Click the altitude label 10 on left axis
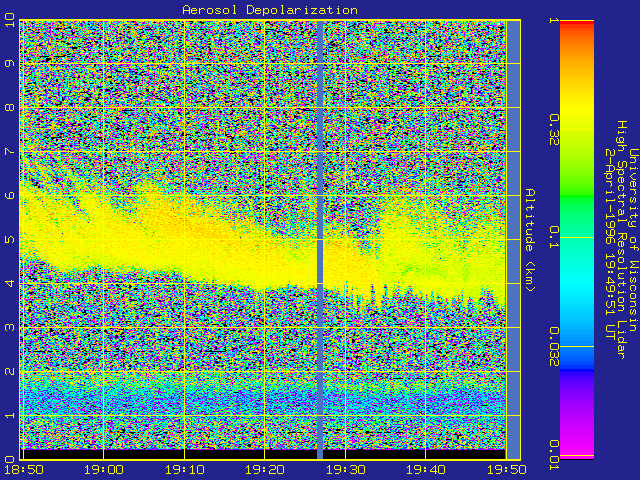The height and width of the screenshot is (480, 640). [x=10, y=20]
